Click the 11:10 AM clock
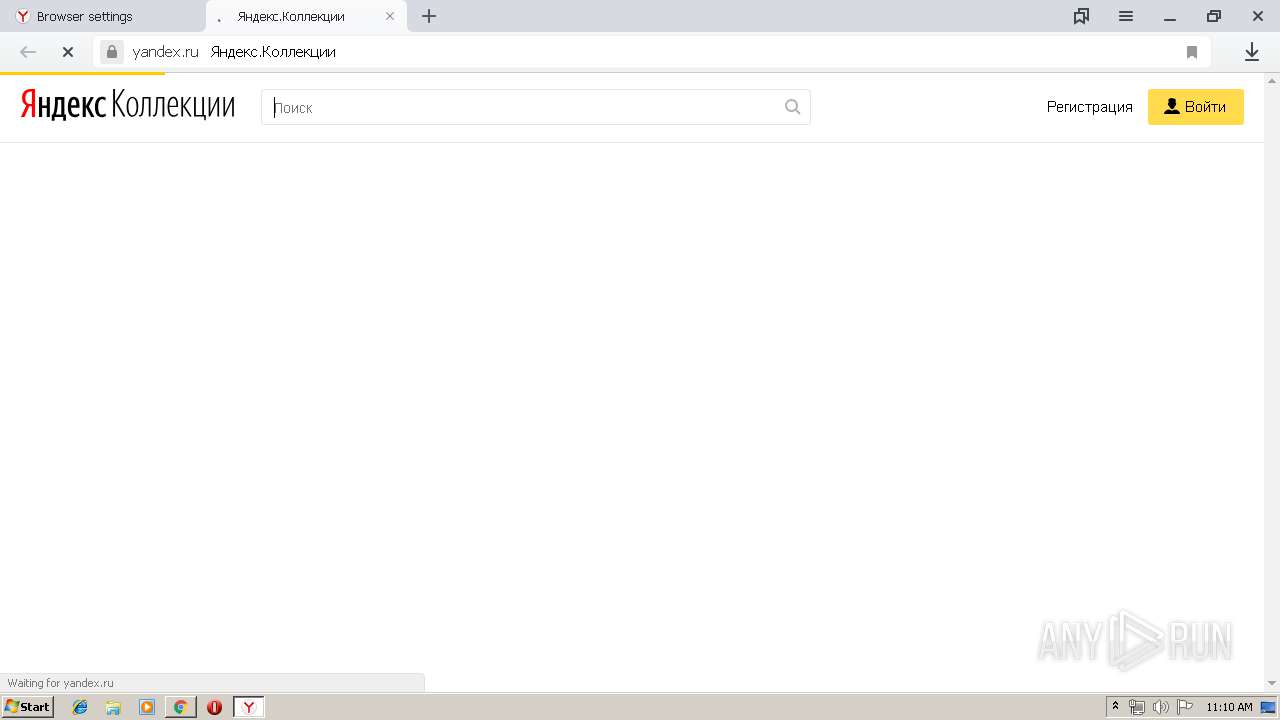The height and width of the screenshot is (720, 1280). [x=1229, y=707]
